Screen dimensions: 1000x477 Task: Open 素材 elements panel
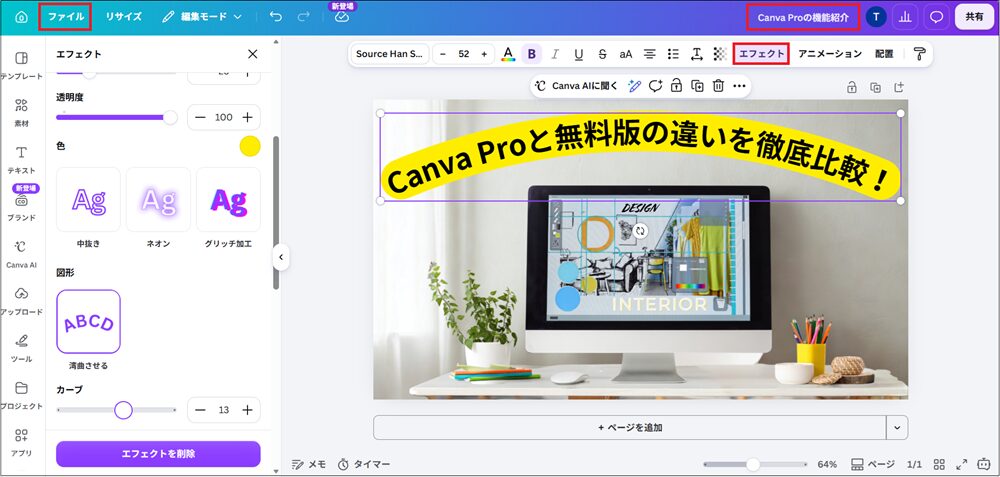pos(22,112)
